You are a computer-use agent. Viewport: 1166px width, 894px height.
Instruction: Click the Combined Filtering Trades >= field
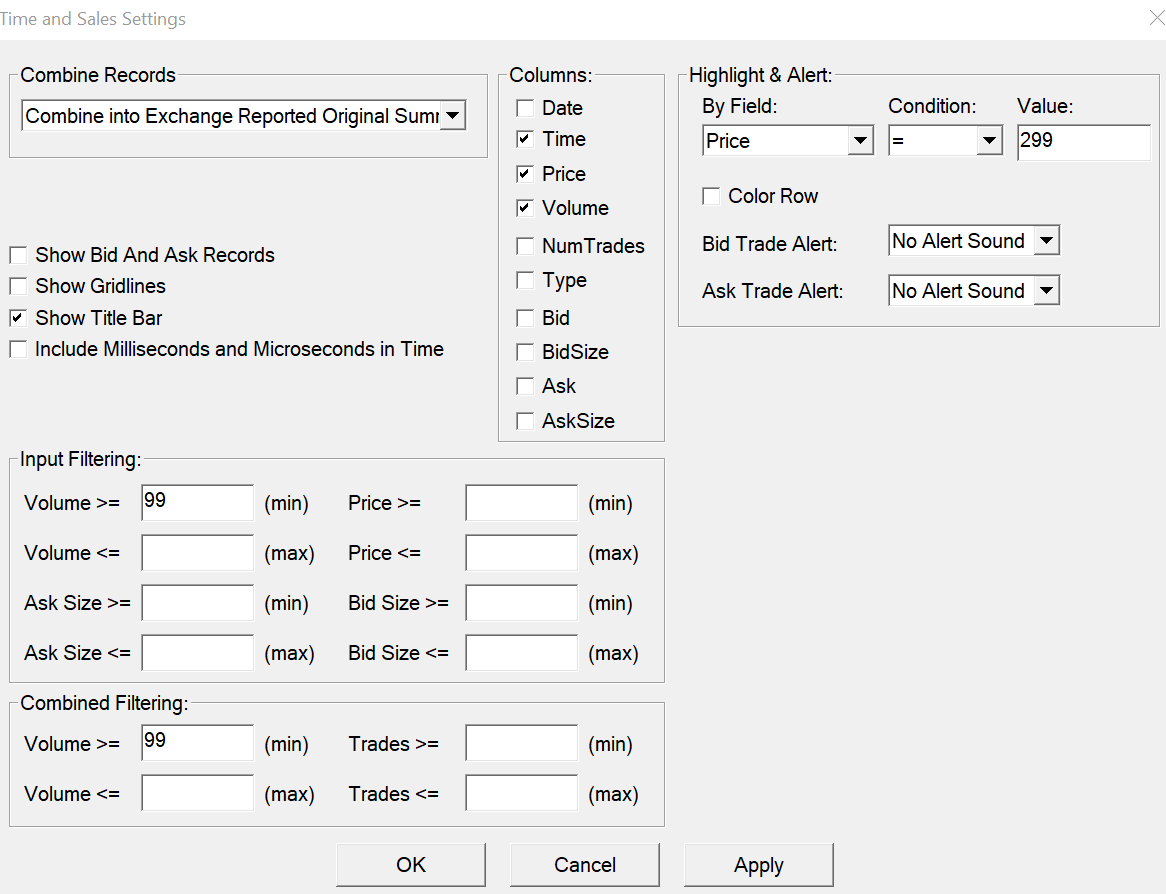click(521, 744)
